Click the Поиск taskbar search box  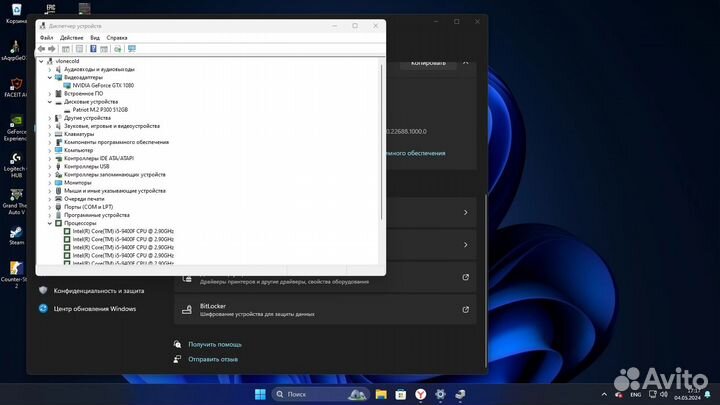(x=321, y=394)
